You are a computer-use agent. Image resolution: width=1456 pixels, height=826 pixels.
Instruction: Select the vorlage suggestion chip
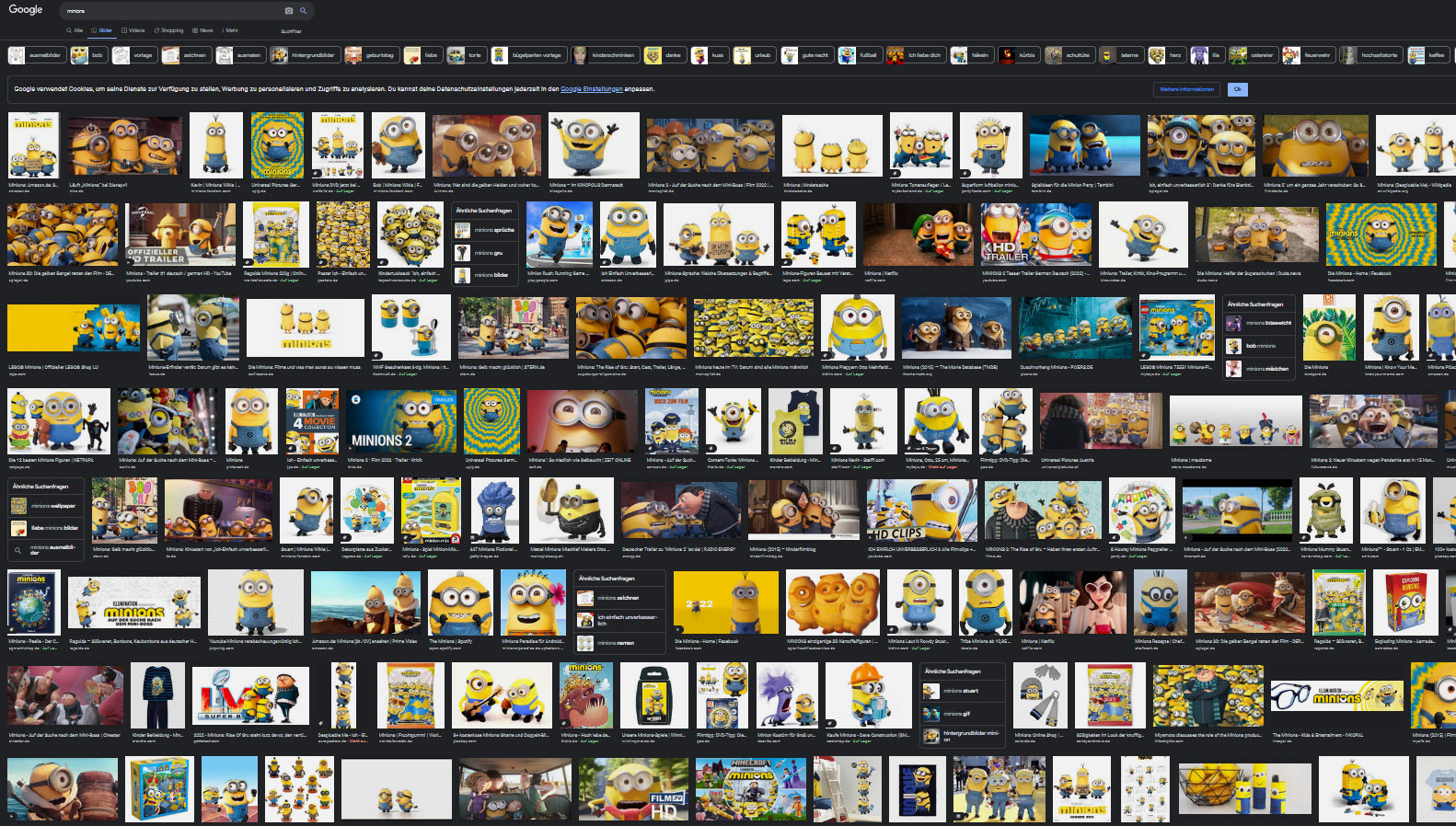(134, 55)
